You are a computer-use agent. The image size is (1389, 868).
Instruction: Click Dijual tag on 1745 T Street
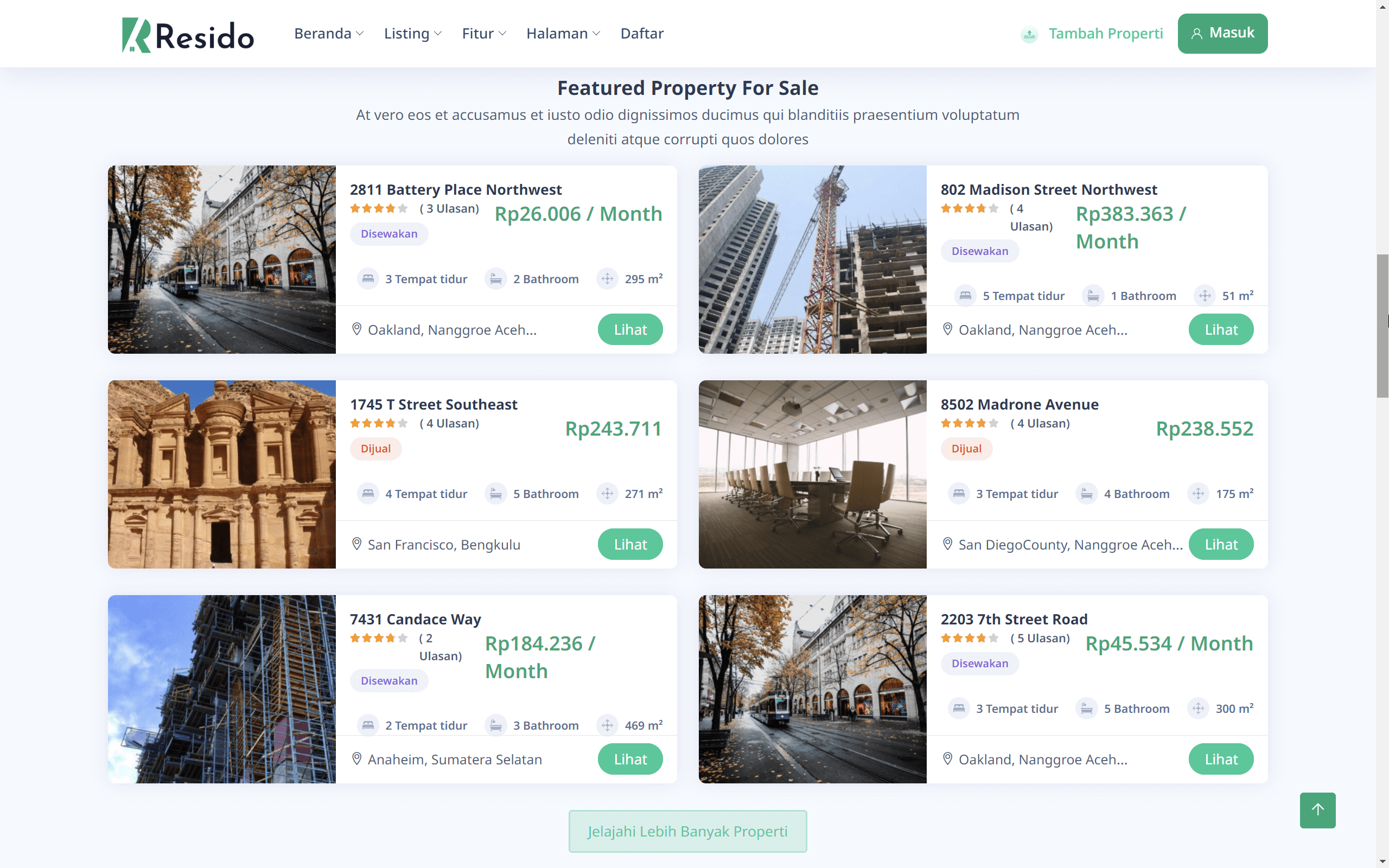[375, 448]
